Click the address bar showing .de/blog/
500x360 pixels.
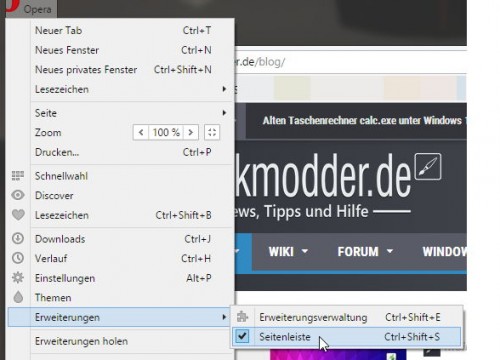350,62
